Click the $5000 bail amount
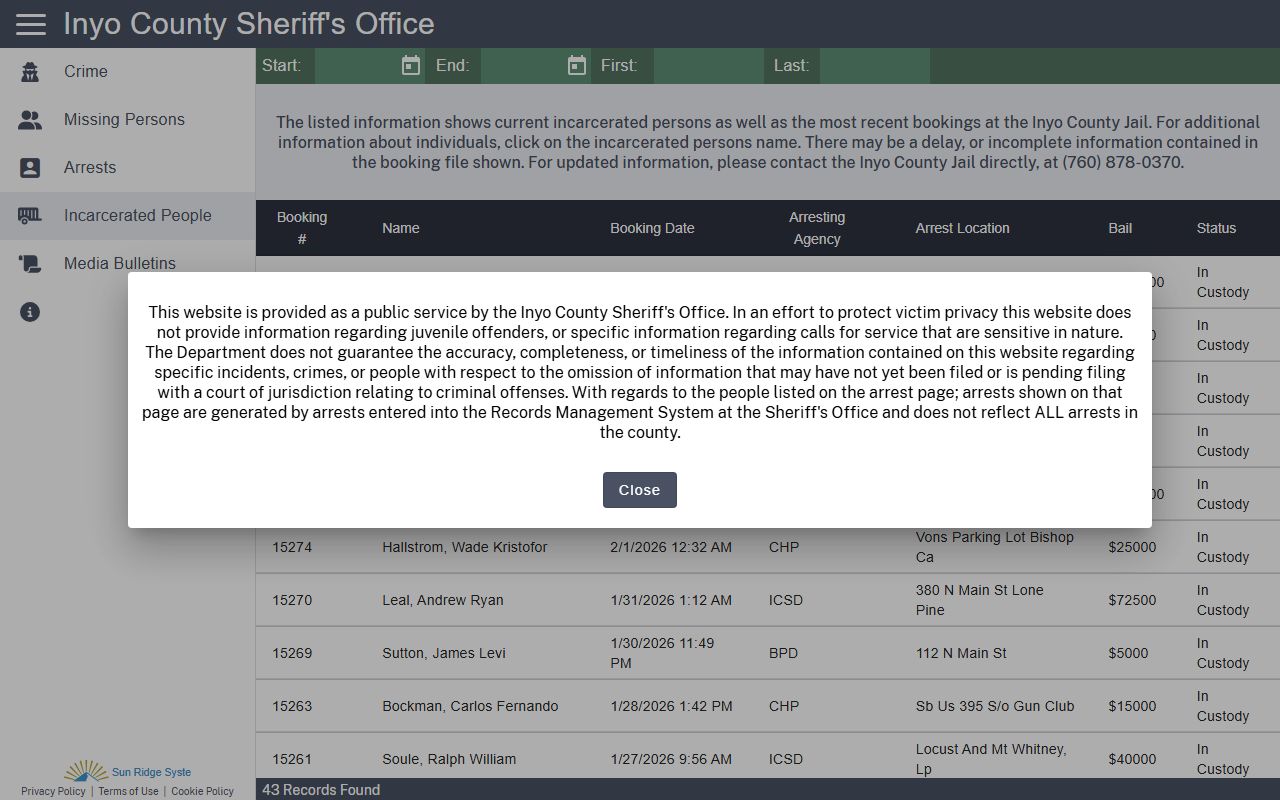The image size is (1280, 800). (1128, 653)
